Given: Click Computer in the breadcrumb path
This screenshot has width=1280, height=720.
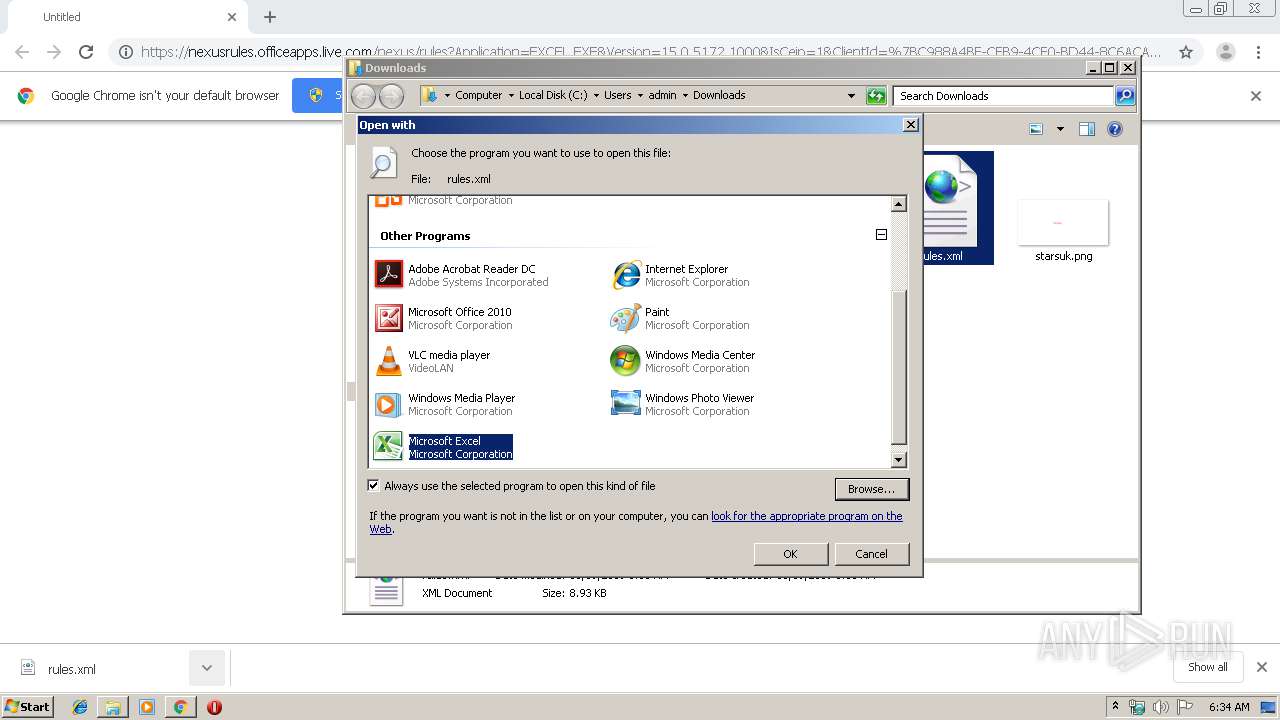Looking at the screenshot, I should [478, 95].
